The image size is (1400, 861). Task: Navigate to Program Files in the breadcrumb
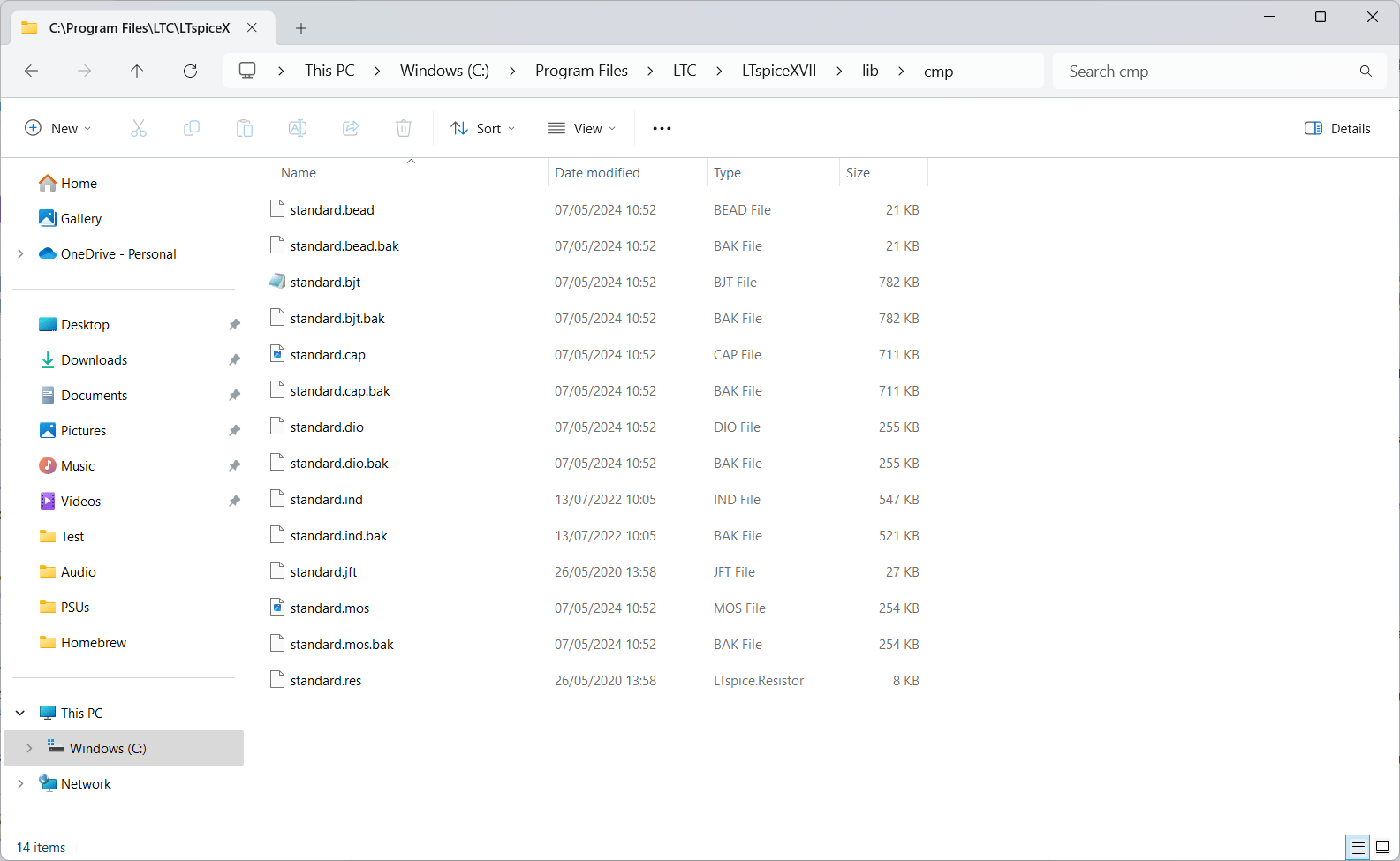pyautogui.click(x=581, y=71)
